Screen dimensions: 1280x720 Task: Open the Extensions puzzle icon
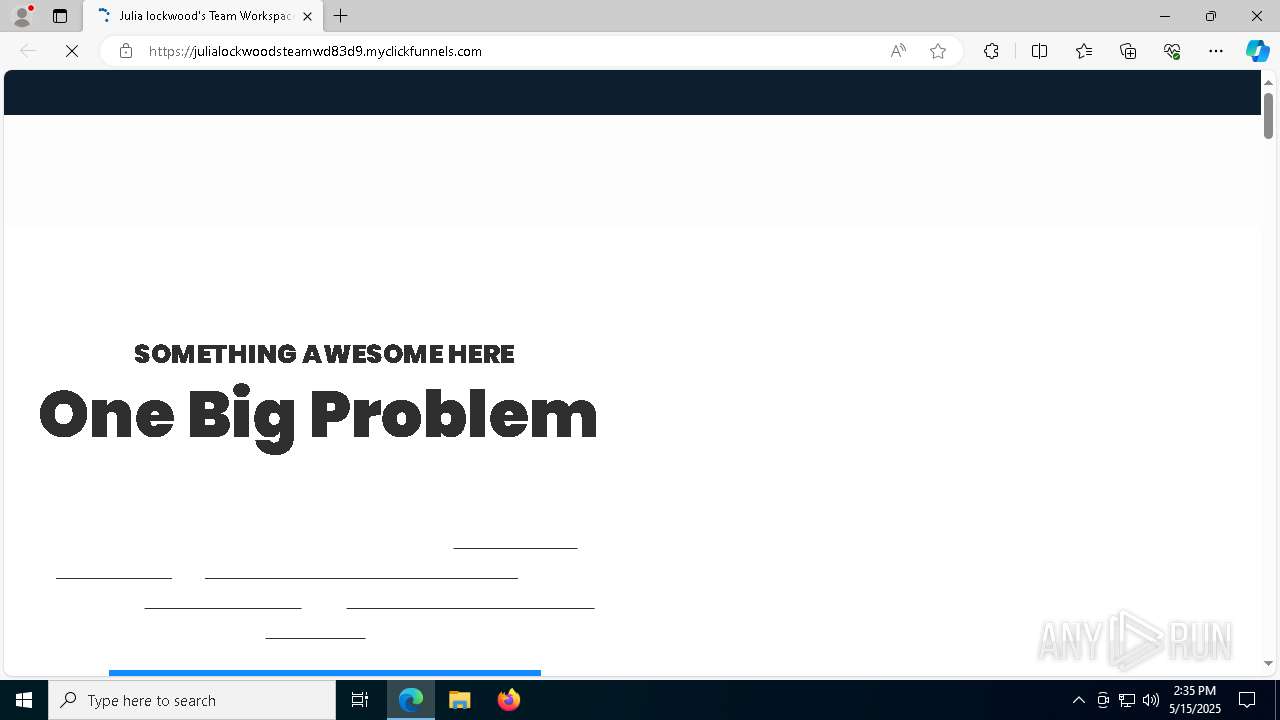coord(991,51)
